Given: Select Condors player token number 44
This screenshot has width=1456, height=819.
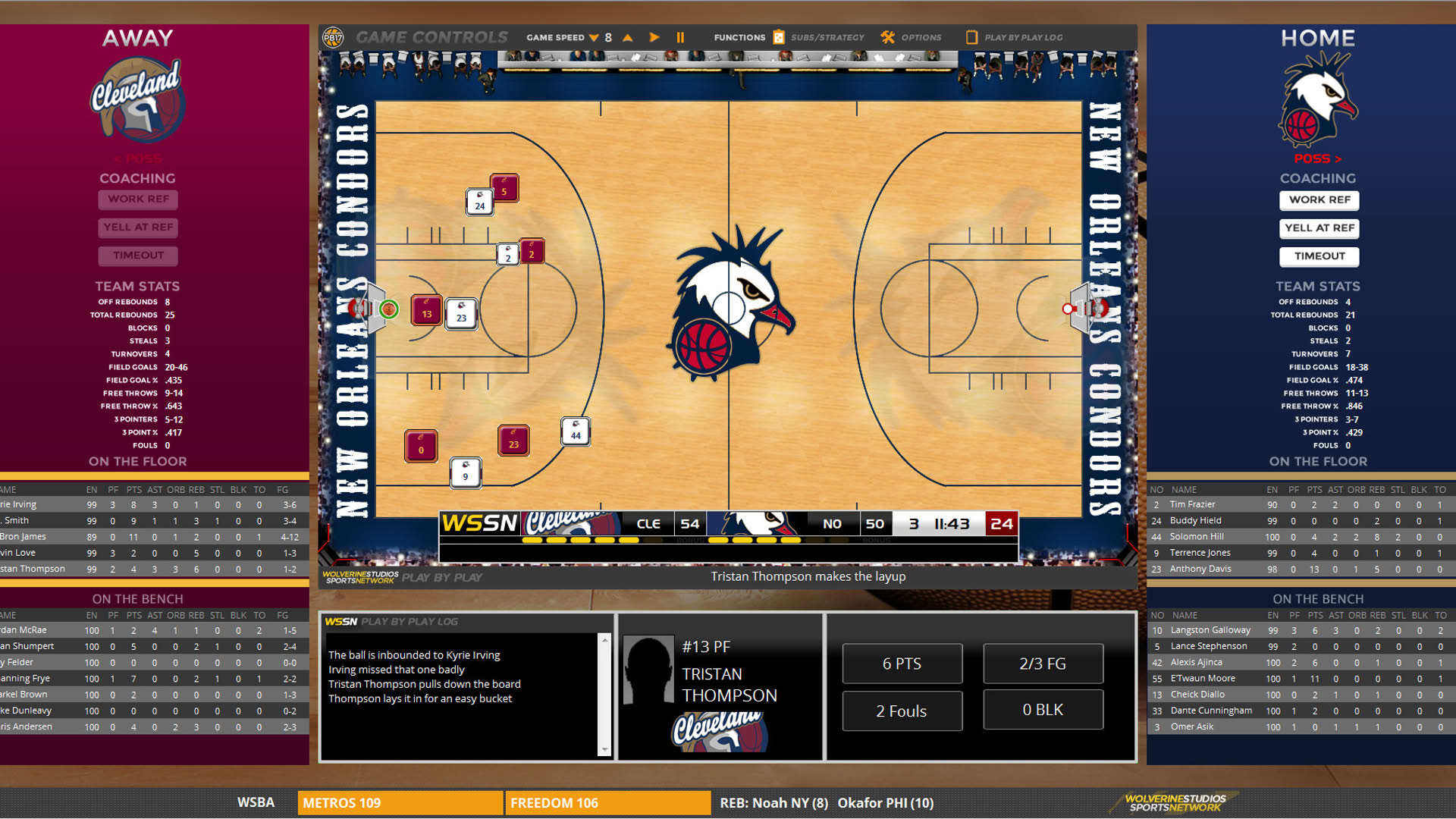Looking at the screenshot, I should [x=576, y=431].
